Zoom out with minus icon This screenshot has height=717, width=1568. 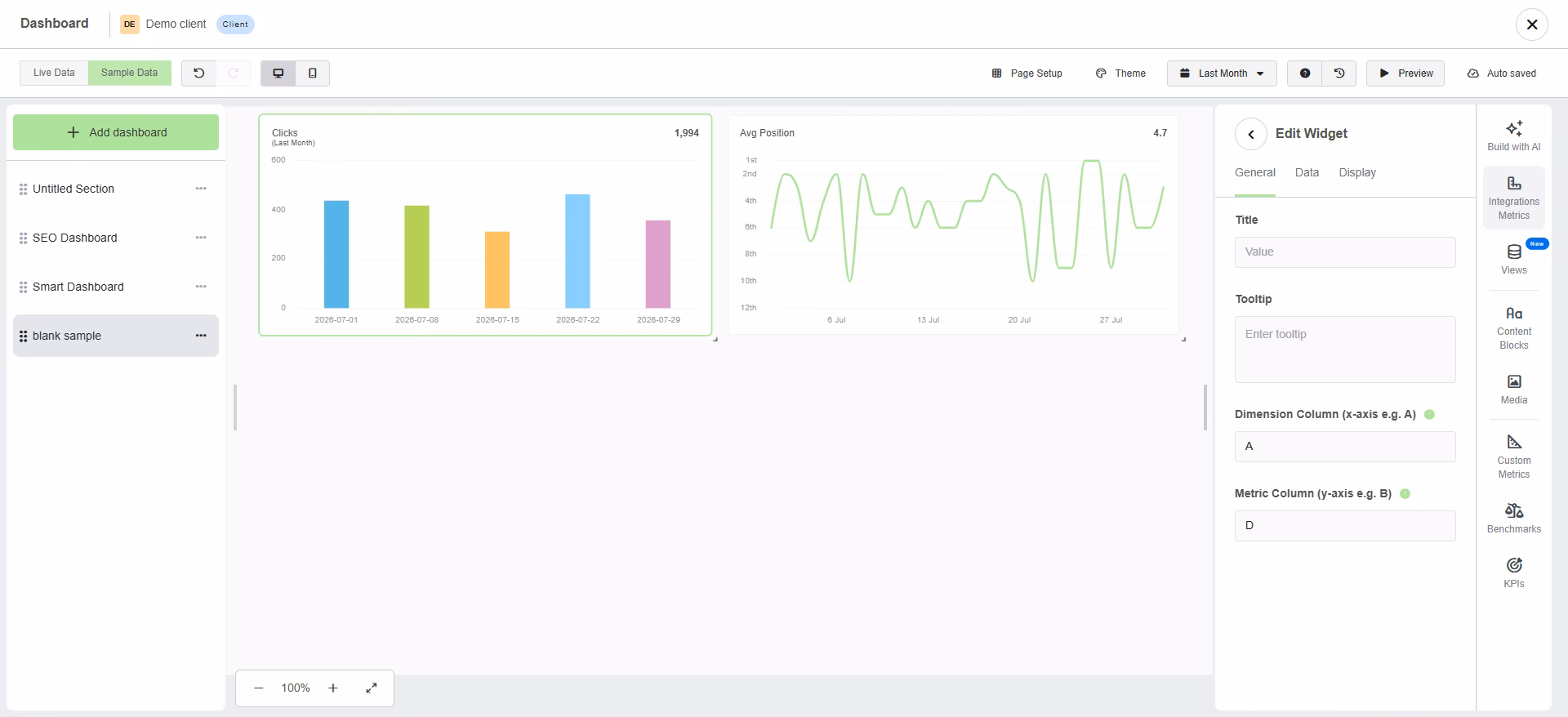click(259, 688)
